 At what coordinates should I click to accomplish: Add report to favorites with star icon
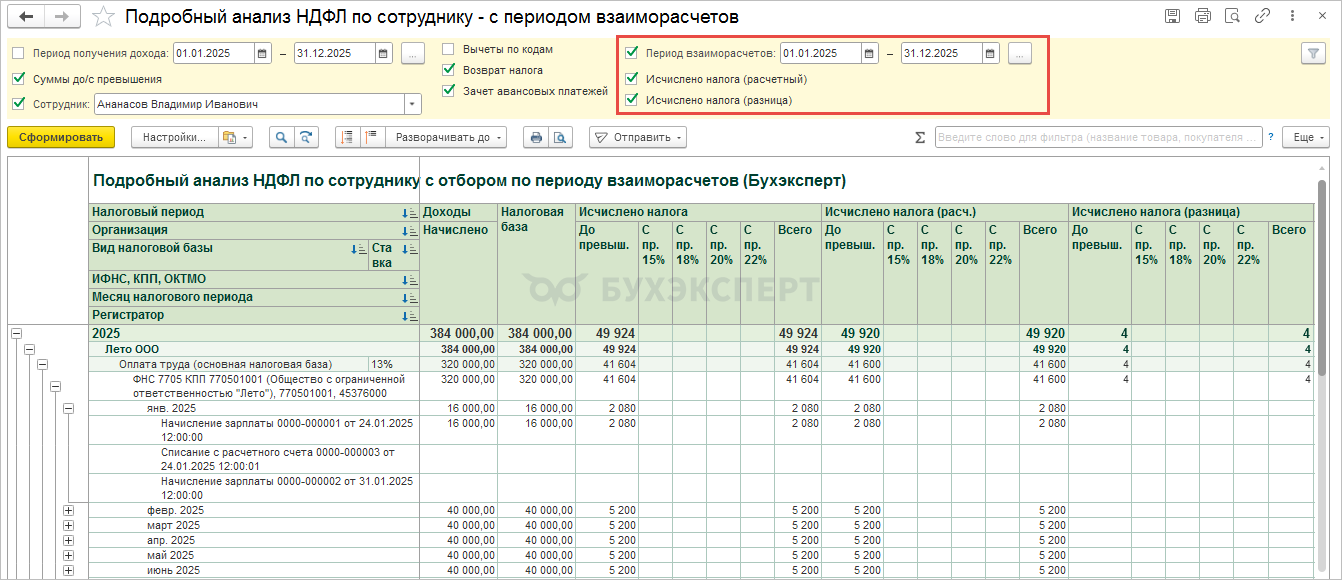point(103,17)
